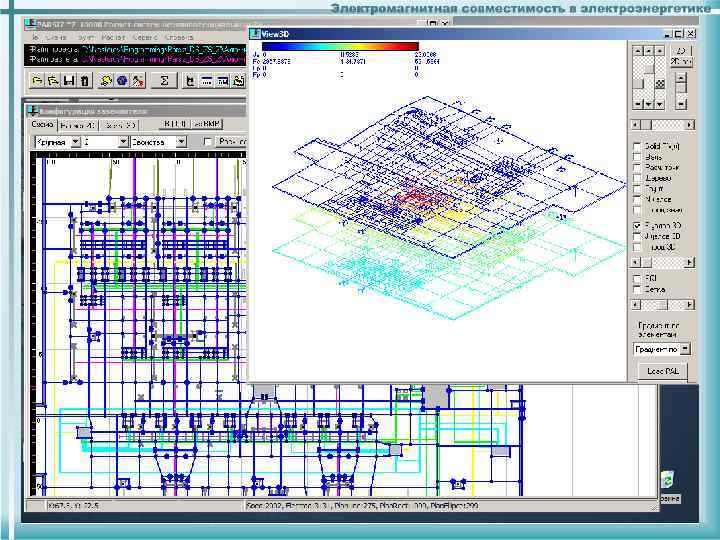Switch to the Схема tab
The image size is (720, 540).
click(44, 125)
